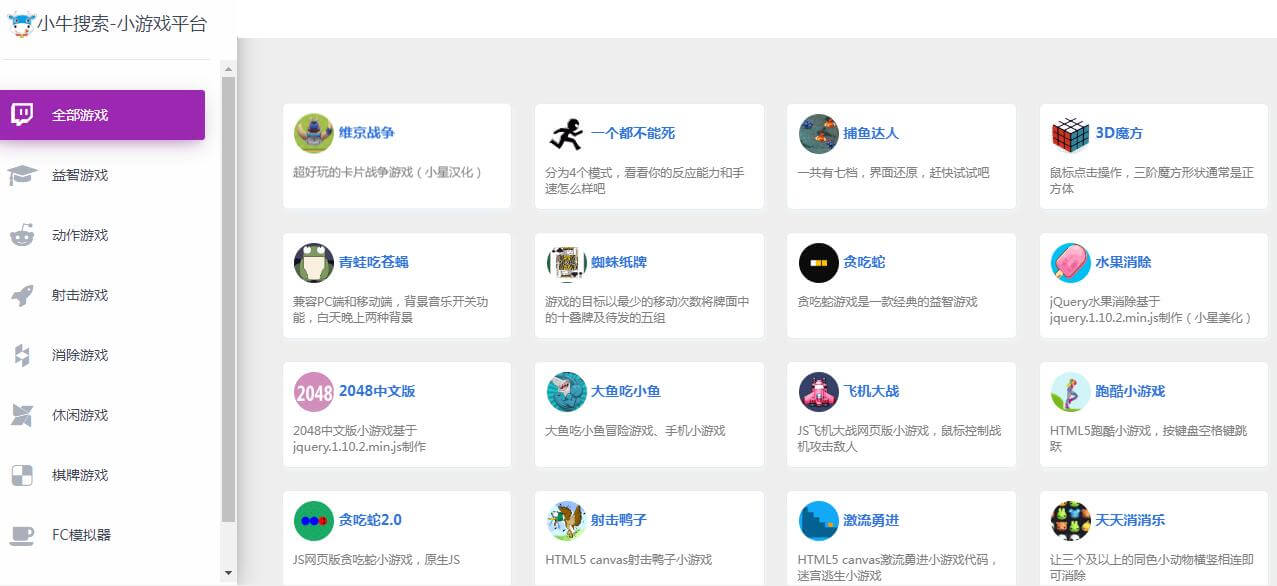1277x586 pixels.
Task: Click the 棋牌游戏 cube icon
Action: point(23,475)
